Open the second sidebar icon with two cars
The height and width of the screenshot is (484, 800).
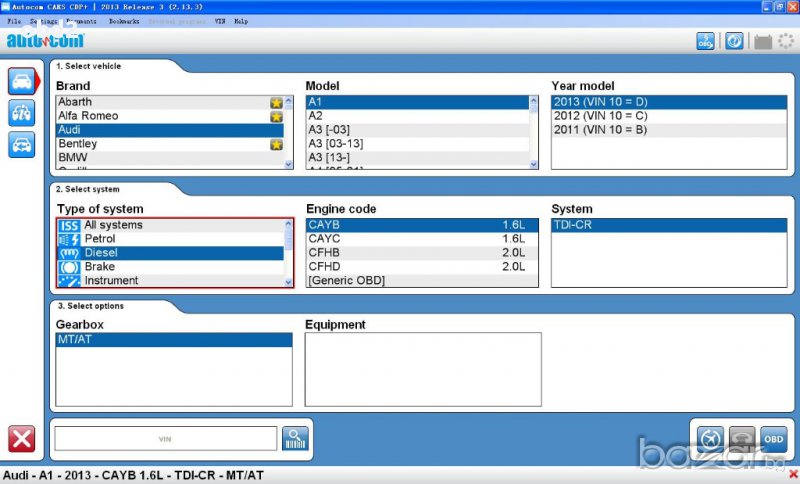21,113
